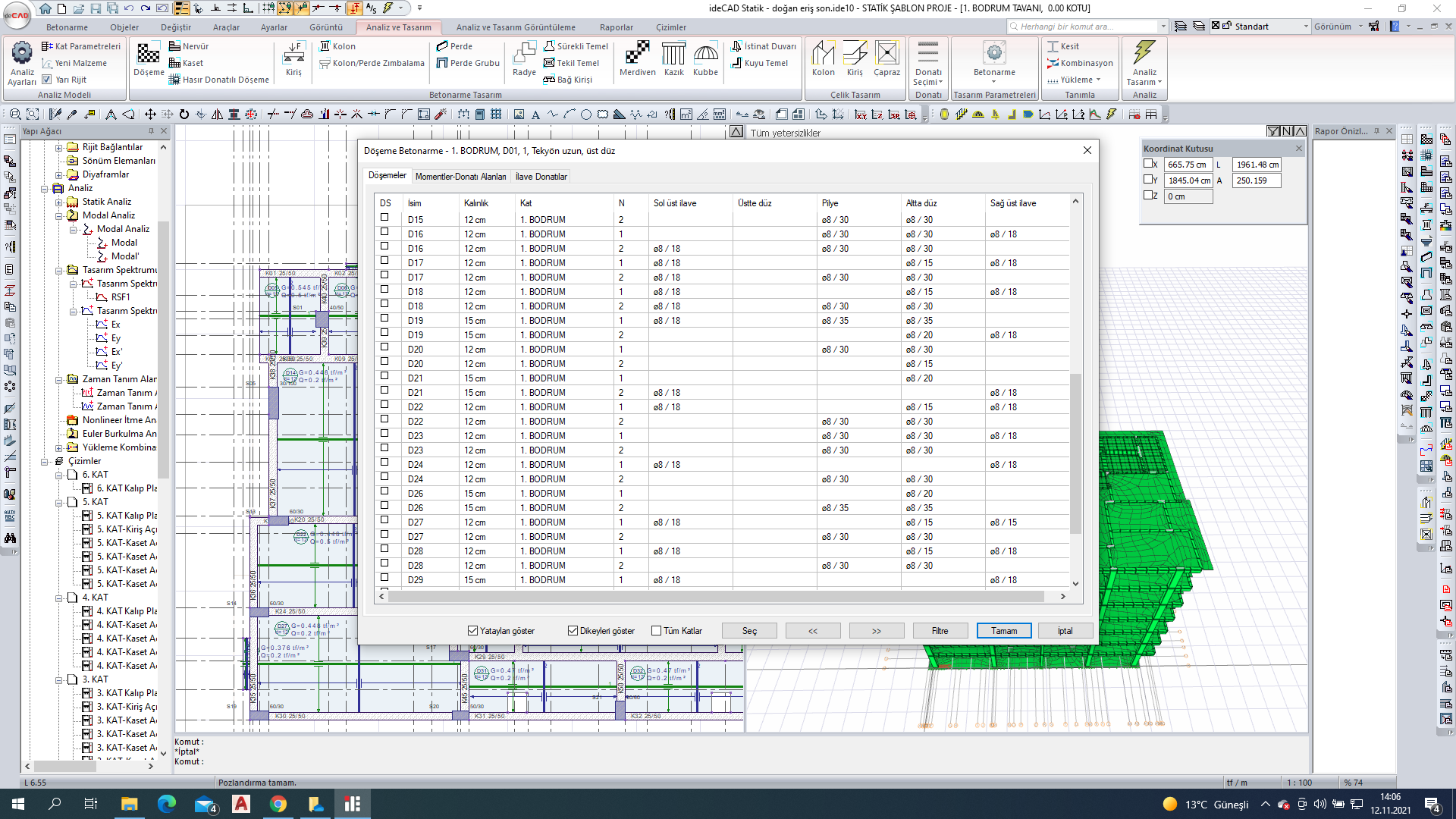The width and height of the screenshot is (1456, 819).
Task: Select the Kiriş beam tool in Betonarme Tasarım
Action: [293, 58]
